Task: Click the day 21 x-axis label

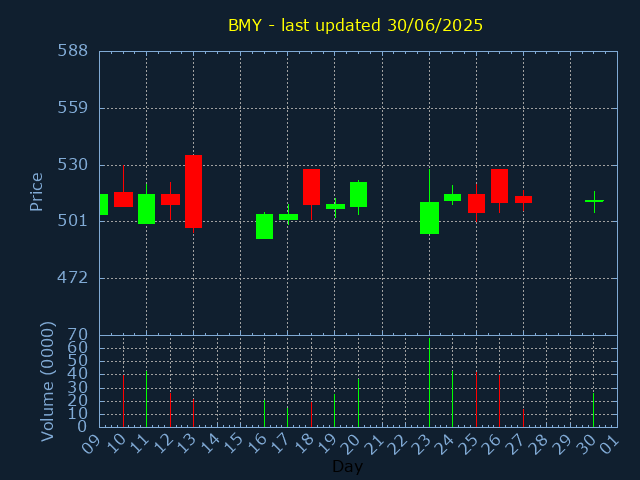Action: 374,443
